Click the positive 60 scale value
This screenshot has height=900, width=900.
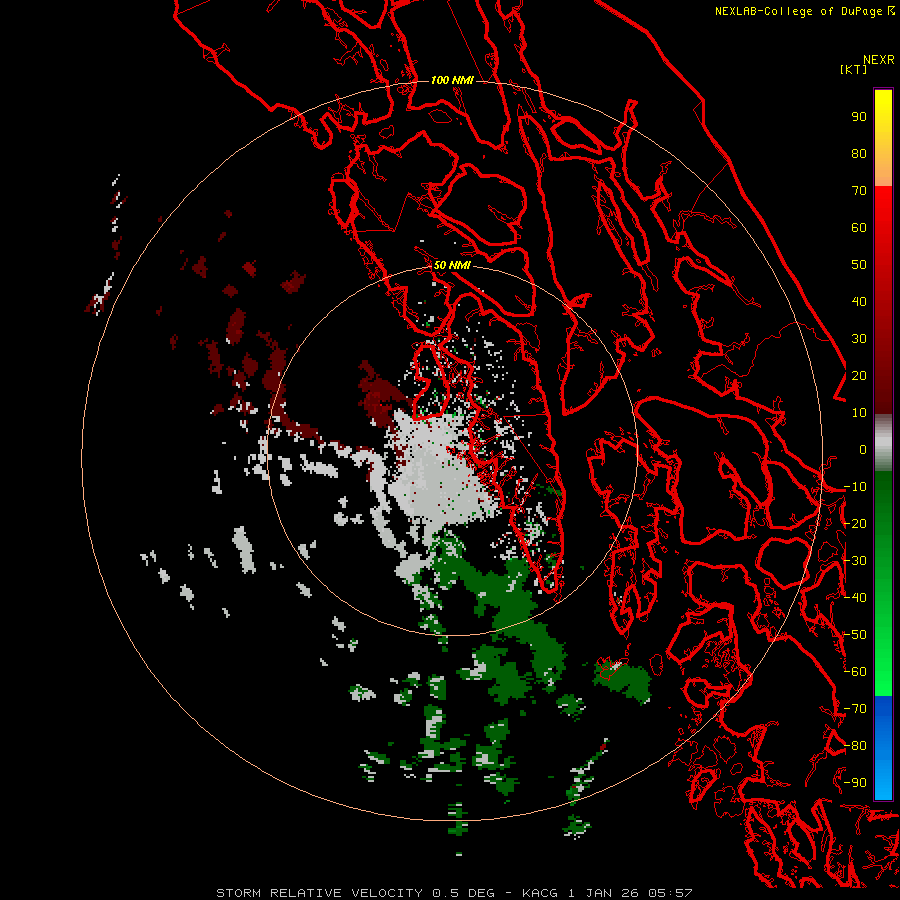point(859,227)
